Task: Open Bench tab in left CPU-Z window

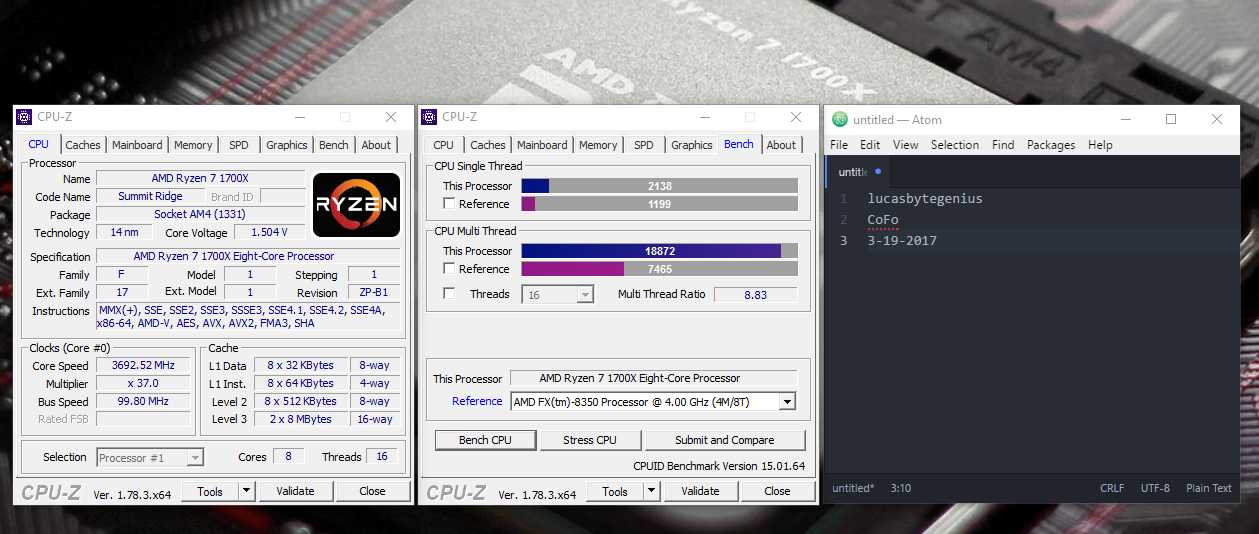Action: point(334,145)
